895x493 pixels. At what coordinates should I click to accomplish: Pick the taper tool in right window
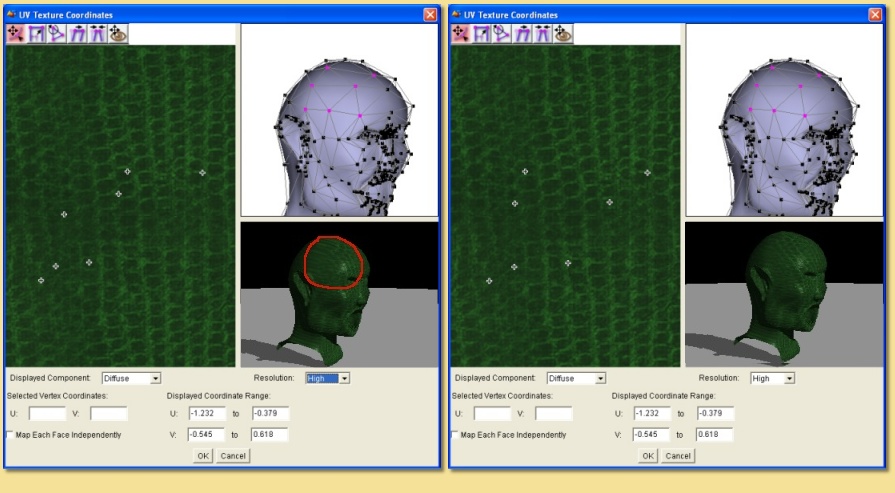click(x=542, y=34)
